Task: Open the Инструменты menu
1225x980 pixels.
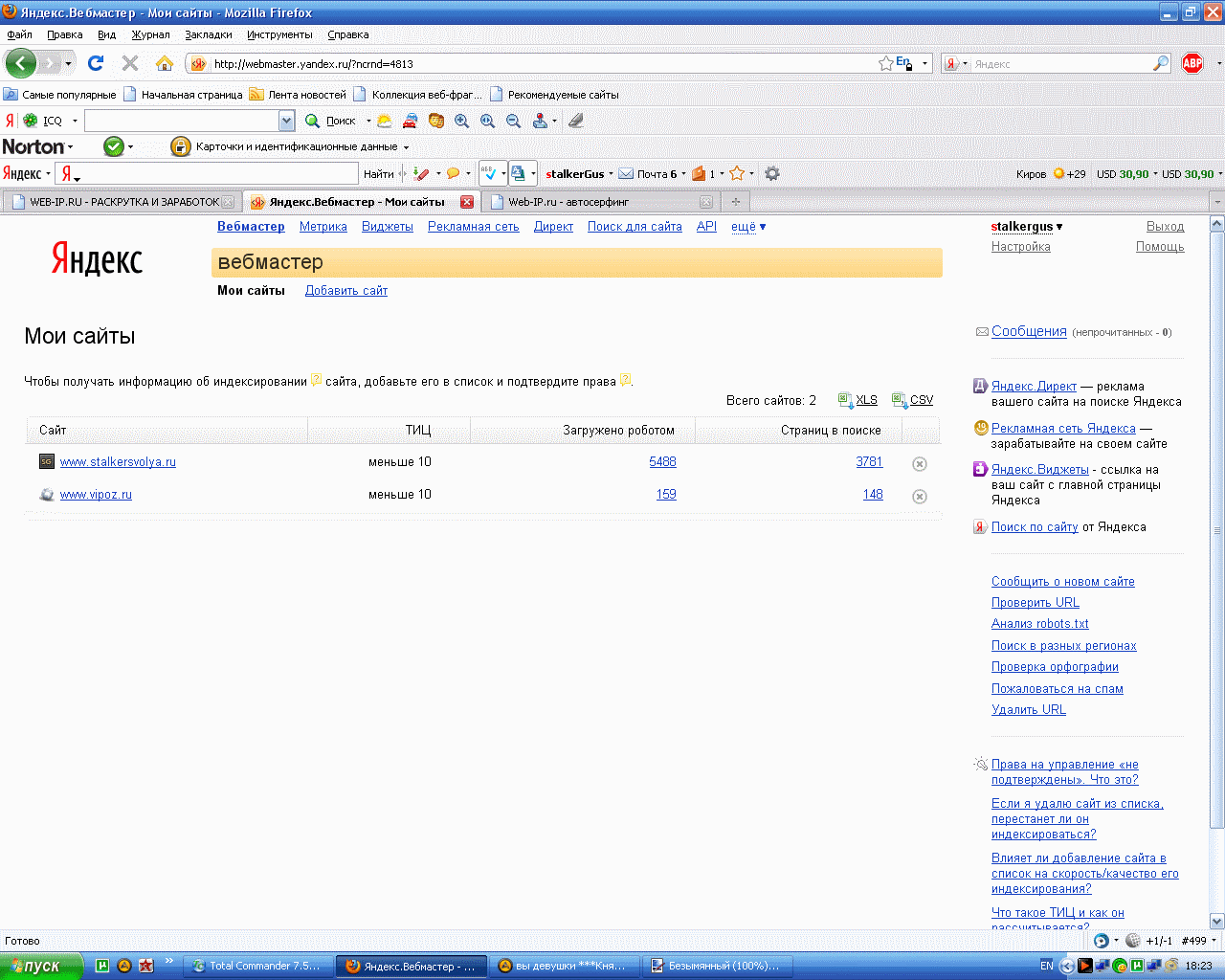Action: 279,34
